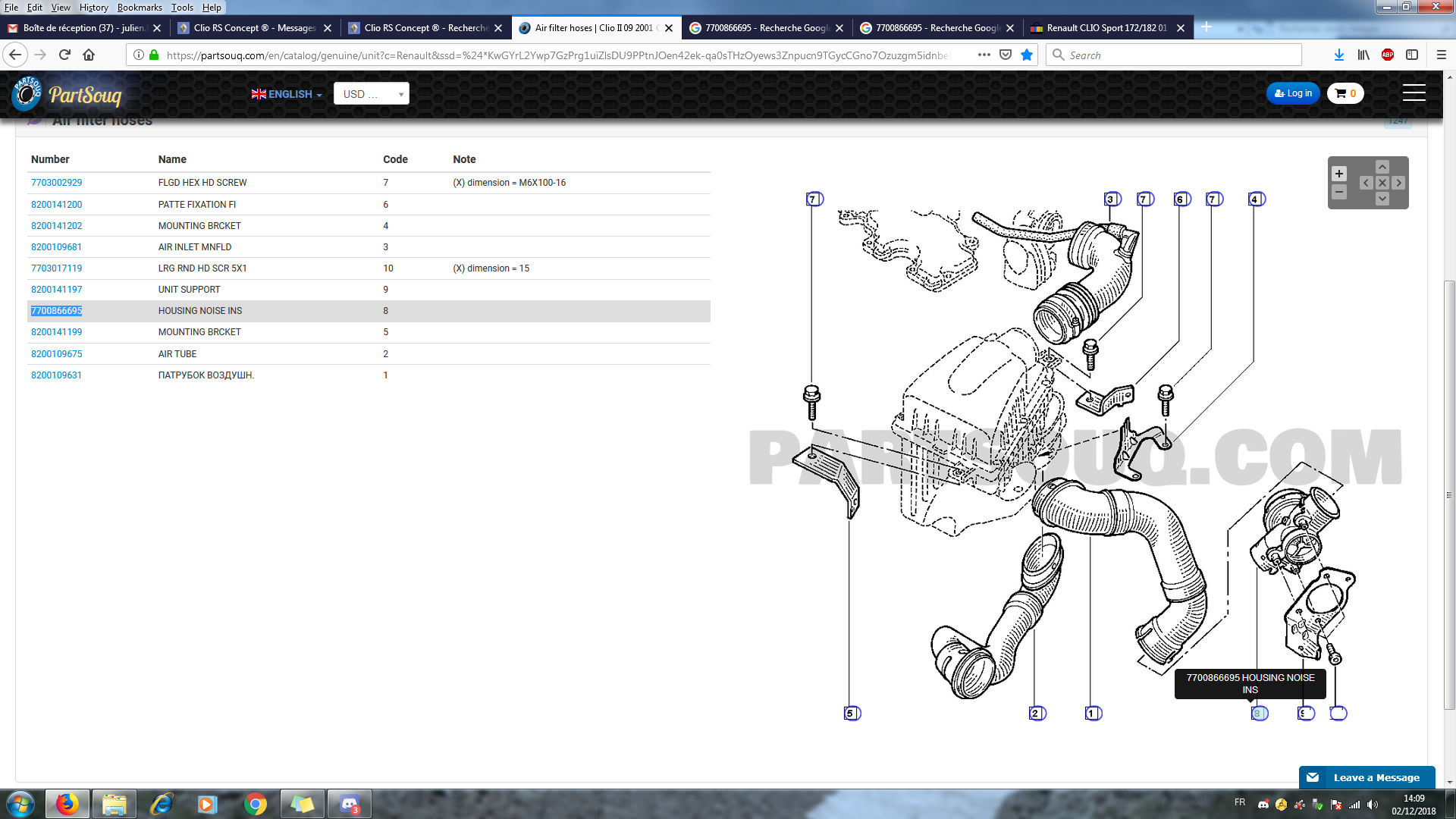
Task: Zoom in on the parts diagram
Action: tap(1339, 174)
